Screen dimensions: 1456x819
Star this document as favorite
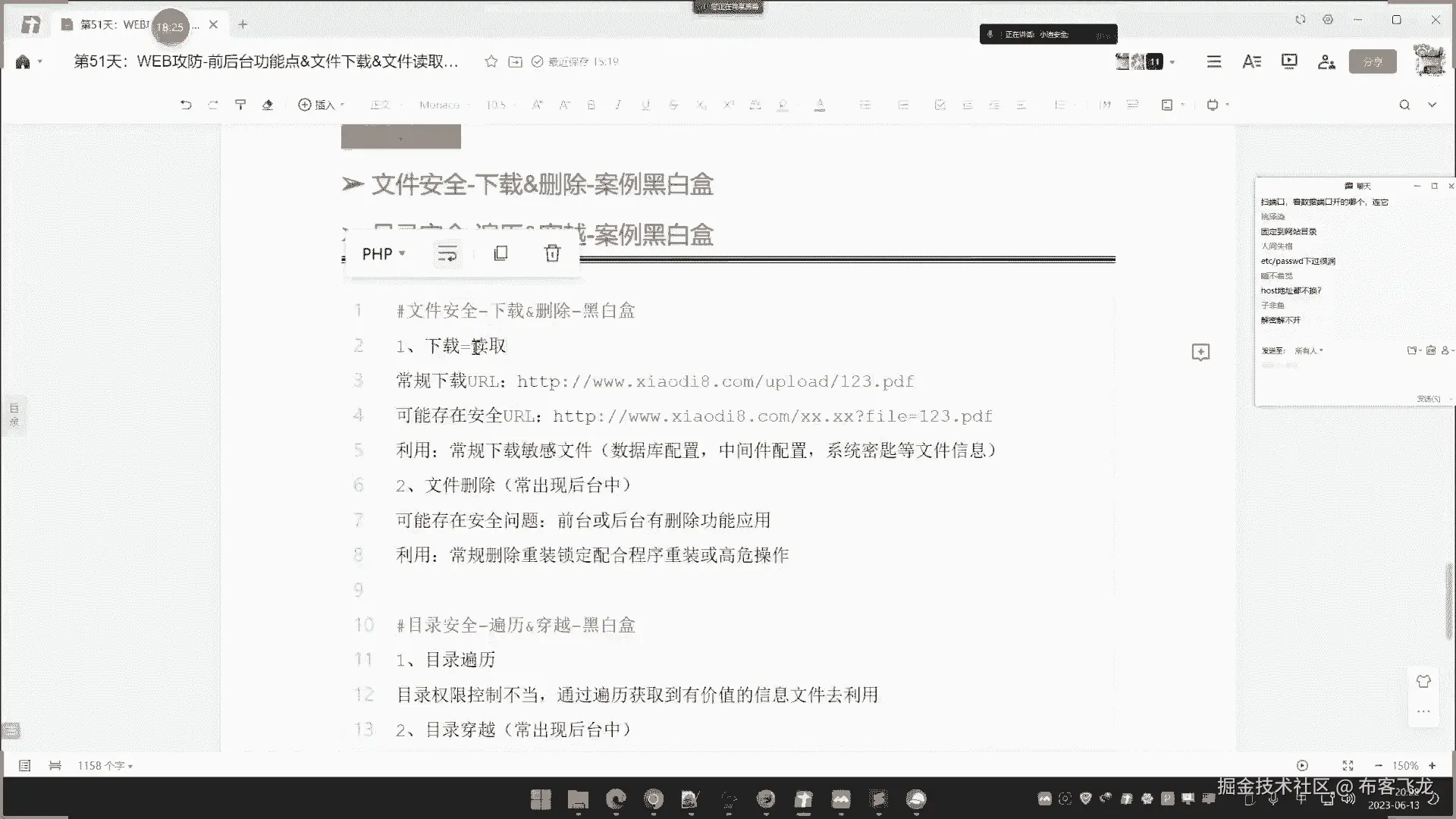[491, 61]
